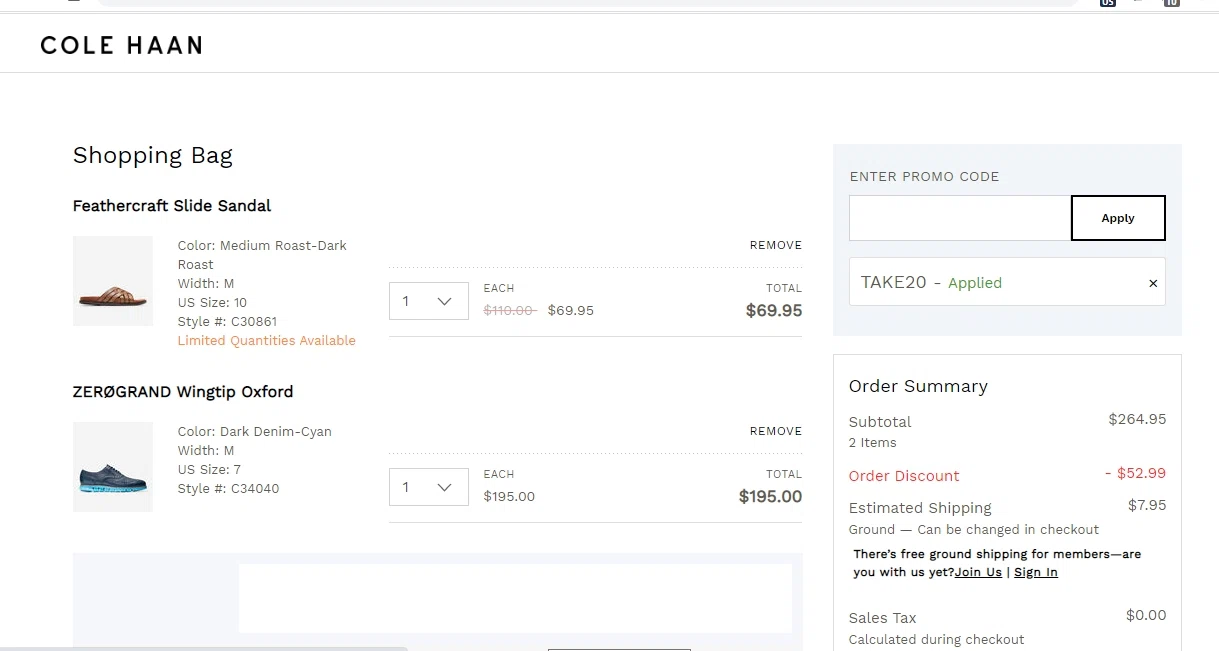Screen dimensions: 1219x651
Task: Apply the promo code
Action: pos(1118,218)
